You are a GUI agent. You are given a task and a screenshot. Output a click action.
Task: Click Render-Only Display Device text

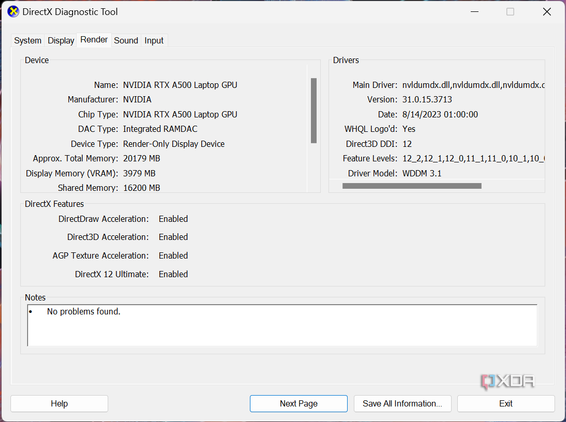point(174,144)
